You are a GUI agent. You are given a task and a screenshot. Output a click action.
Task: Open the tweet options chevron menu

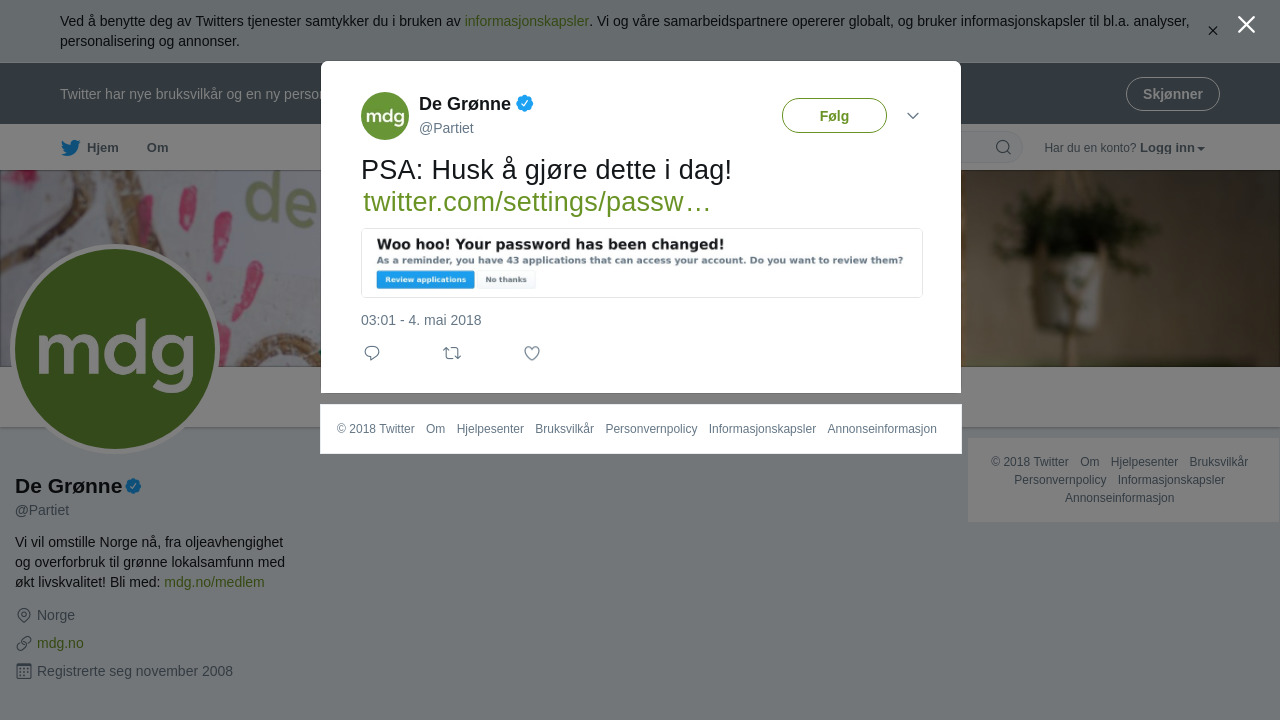tap(913, 116)
